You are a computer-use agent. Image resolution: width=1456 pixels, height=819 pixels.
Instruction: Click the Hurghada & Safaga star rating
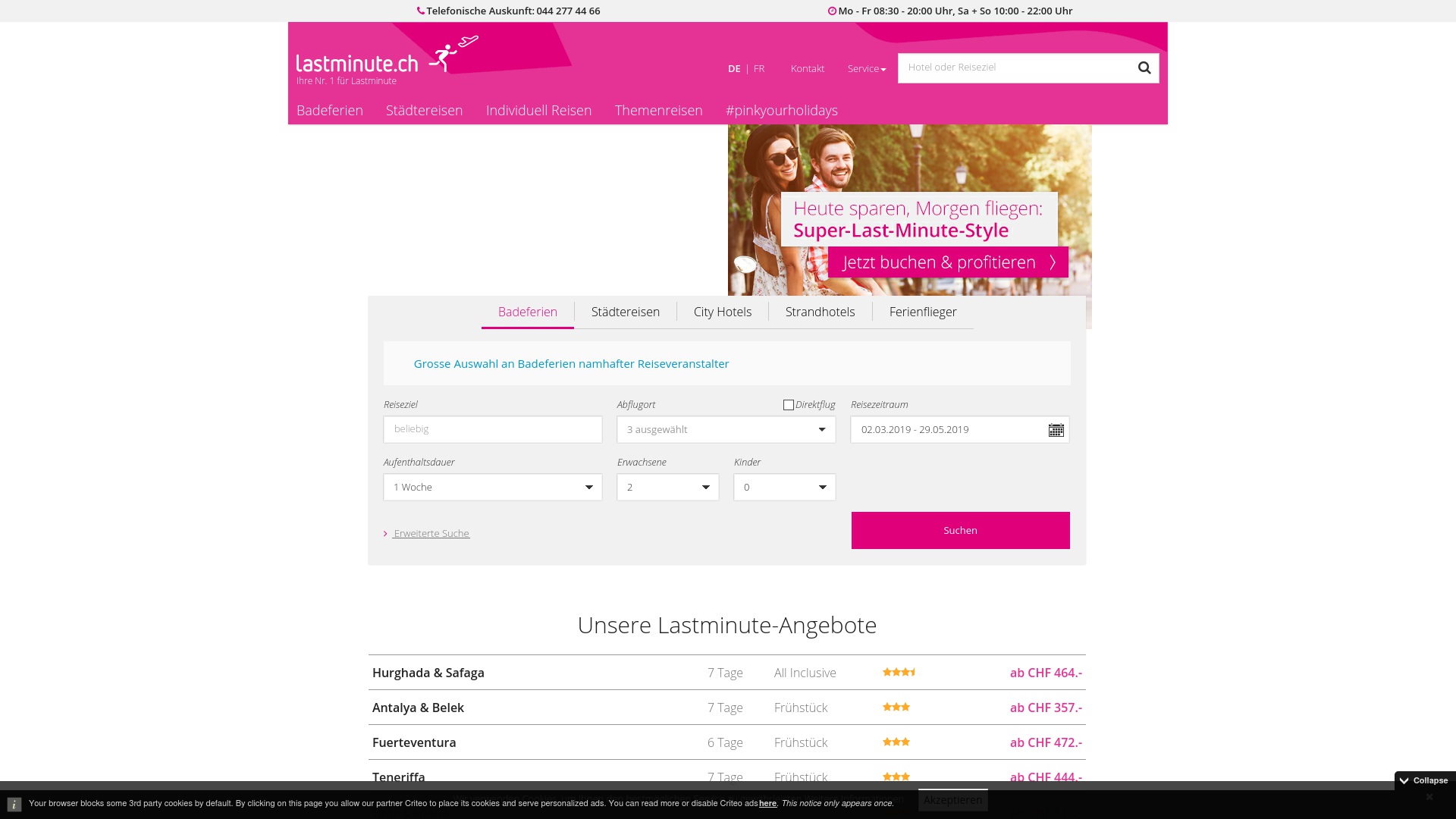pyautogui.click(x=899, y=673)
